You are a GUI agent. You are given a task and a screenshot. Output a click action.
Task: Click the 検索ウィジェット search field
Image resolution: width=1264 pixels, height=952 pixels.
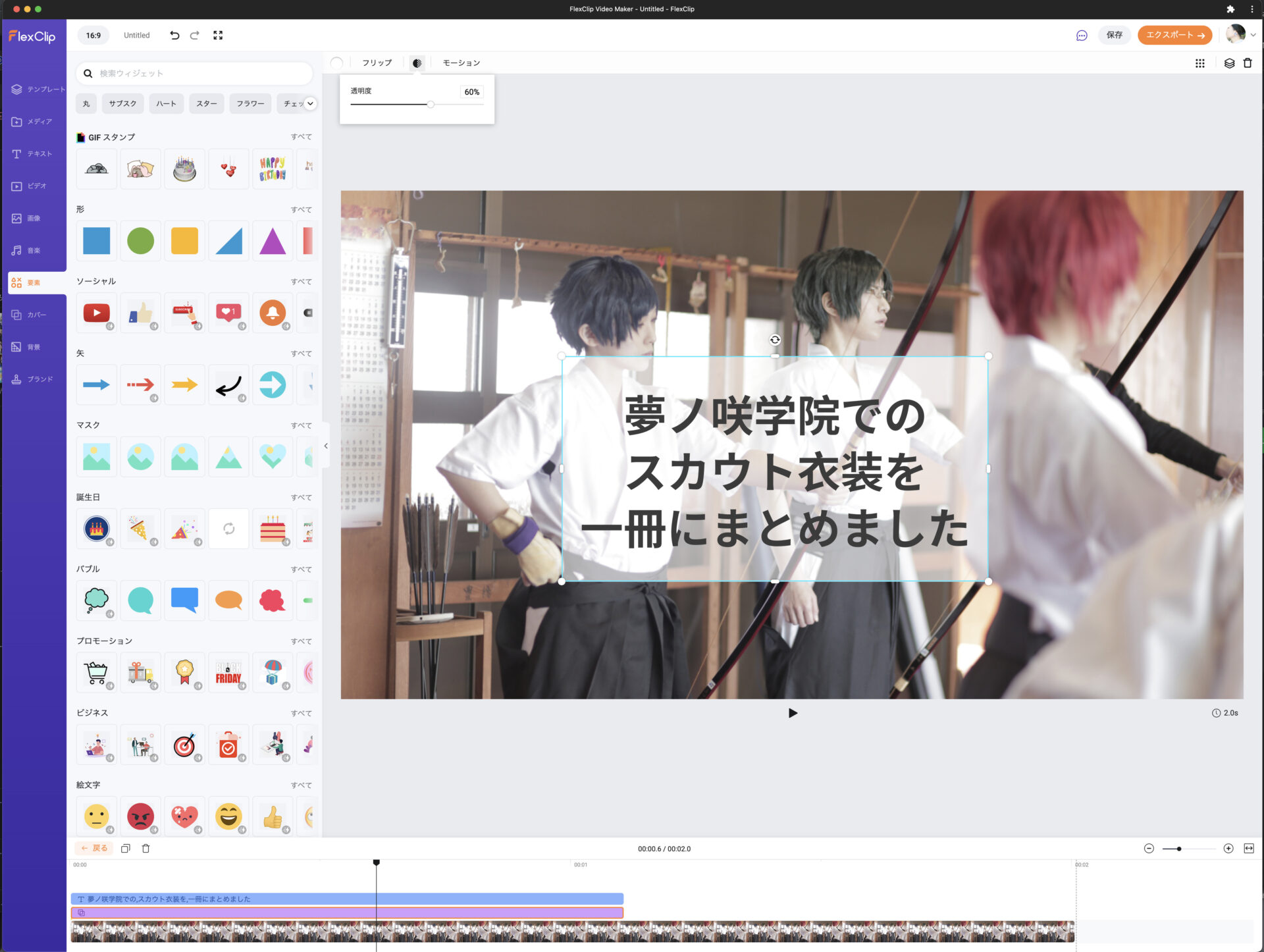click(x=194, y=73)
